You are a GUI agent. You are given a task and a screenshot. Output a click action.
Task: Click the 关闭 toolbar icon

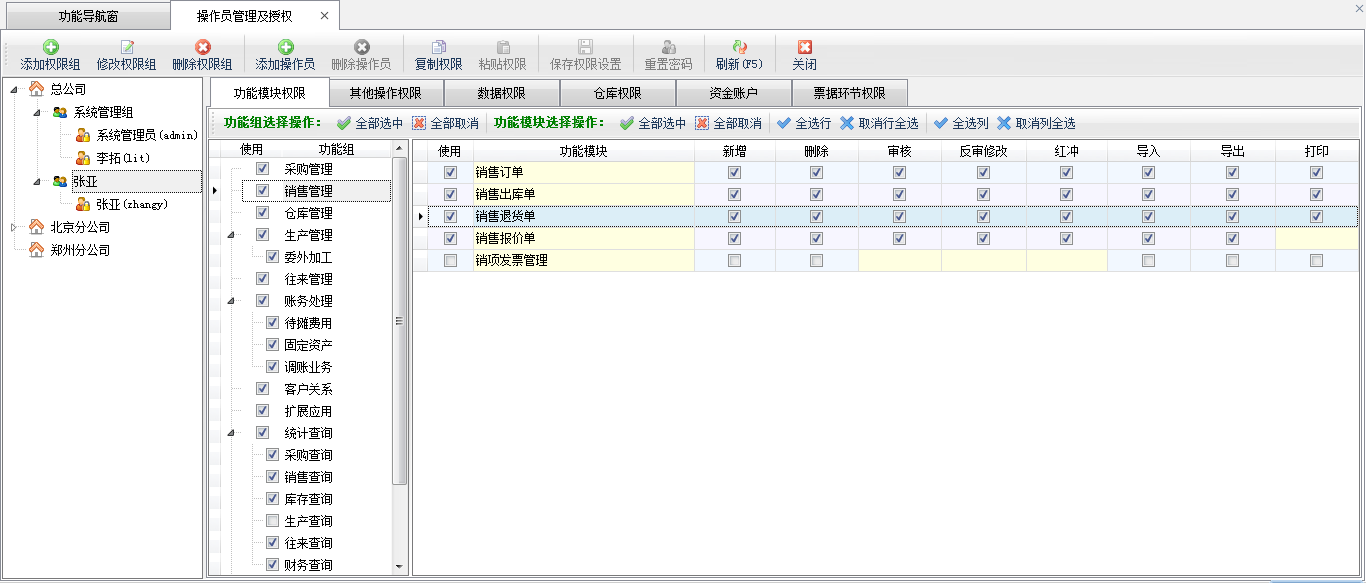click(804, 47)
